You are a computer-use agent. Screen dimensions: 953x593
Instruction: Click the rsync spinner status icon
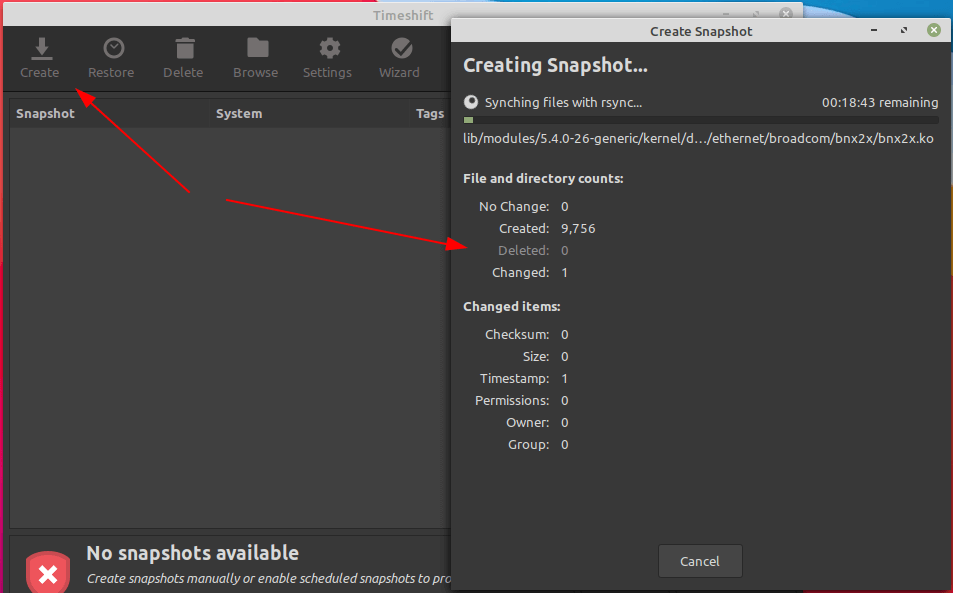coord(471,102)
